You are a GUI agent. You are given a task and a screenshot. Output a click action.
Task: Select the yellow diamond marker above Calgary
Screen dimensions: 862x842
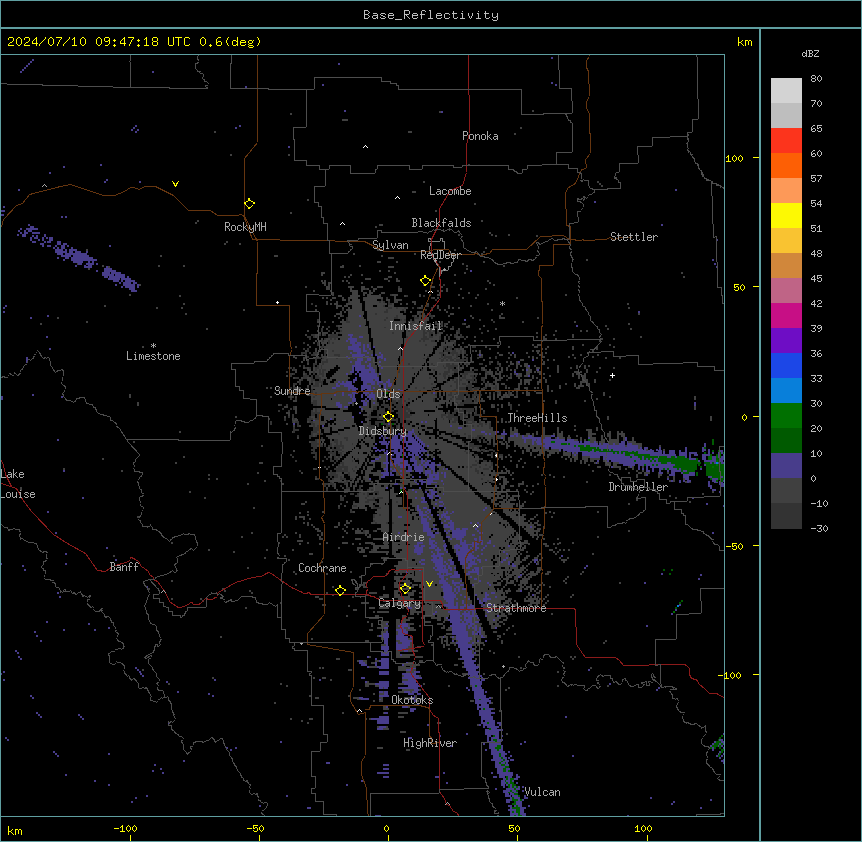405,589
